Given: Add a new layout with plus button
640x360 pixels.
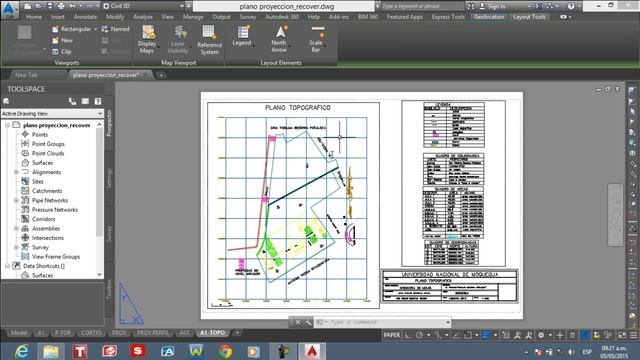Looking at the screenshot, I should (237, 333).
